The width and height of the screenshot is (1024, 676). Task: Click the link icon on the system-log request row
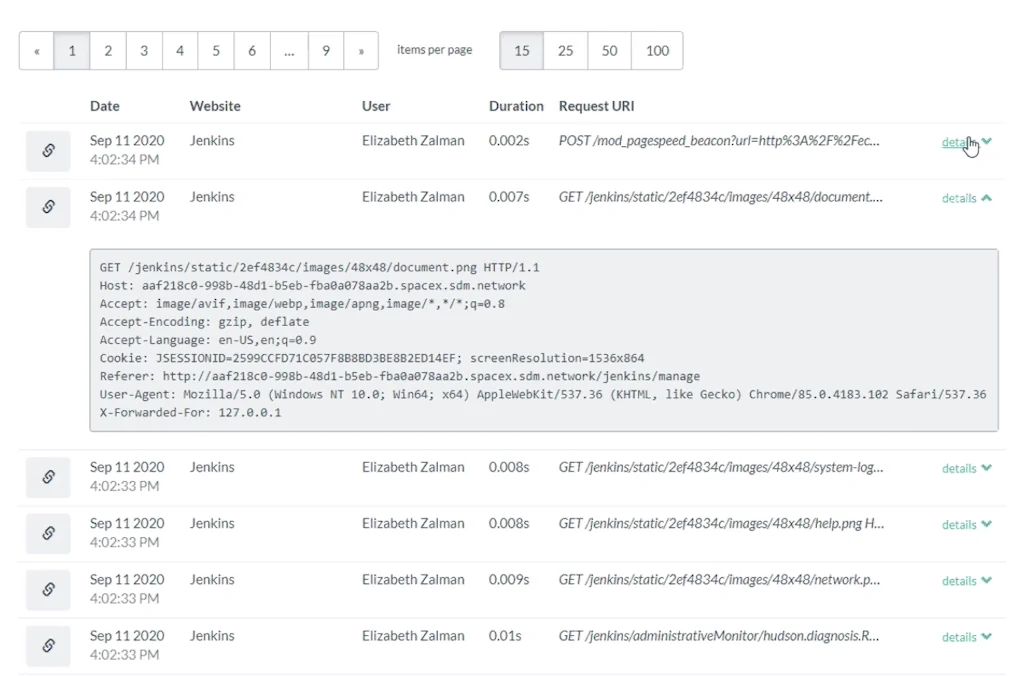click(x=47, y=477)
